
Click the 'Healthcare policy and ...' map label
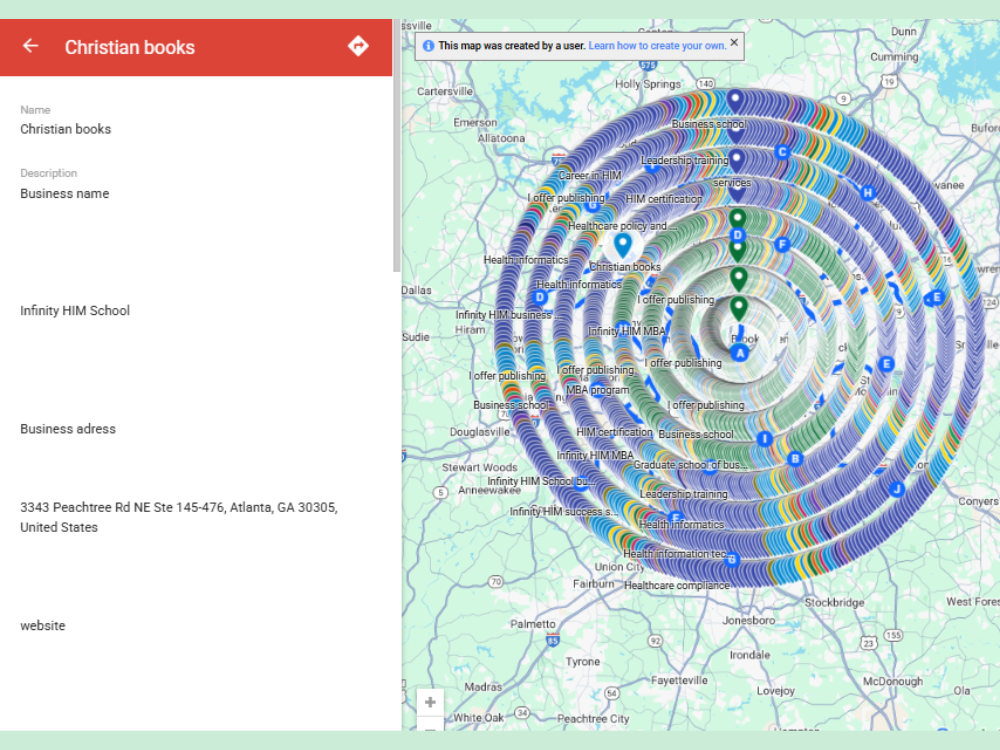point(622,226)
